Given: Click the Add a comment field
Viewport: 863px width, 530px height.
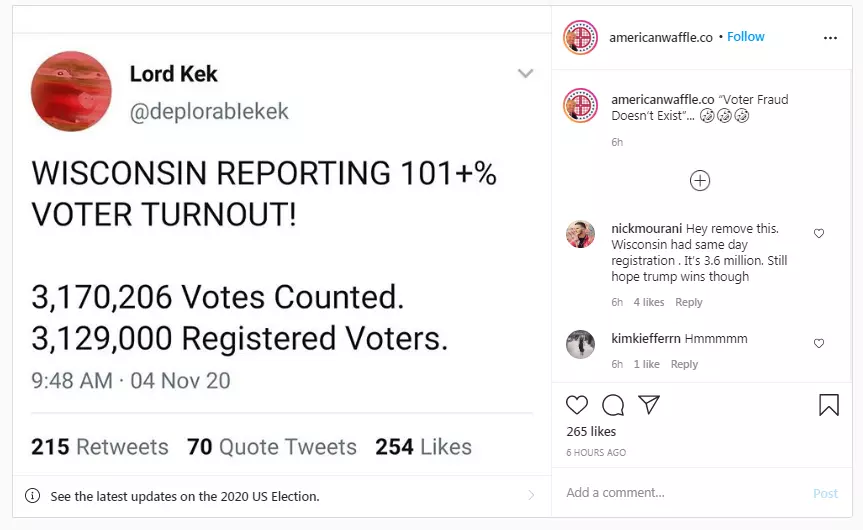Looking at the screenshot, I should click(x=682, y=493).
